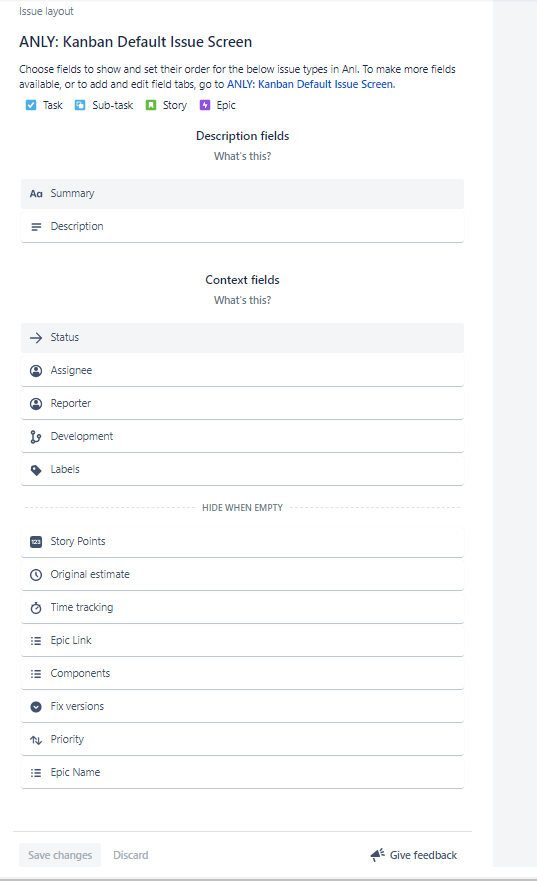Screen dimensions: 537x881
Task: Click the Summary field text icon
Action: [36, 194]
